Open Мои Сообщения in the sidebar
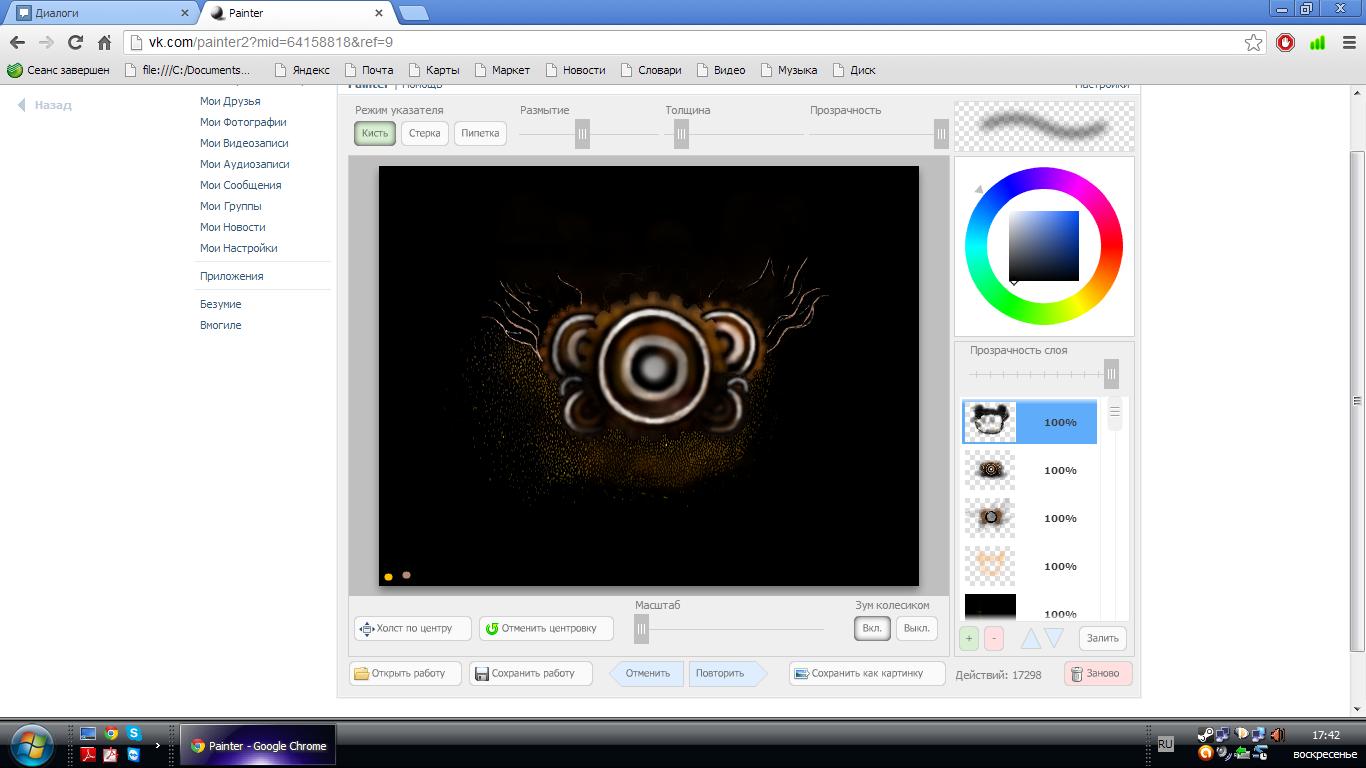1366x768 pixels. tap(240, 185)
